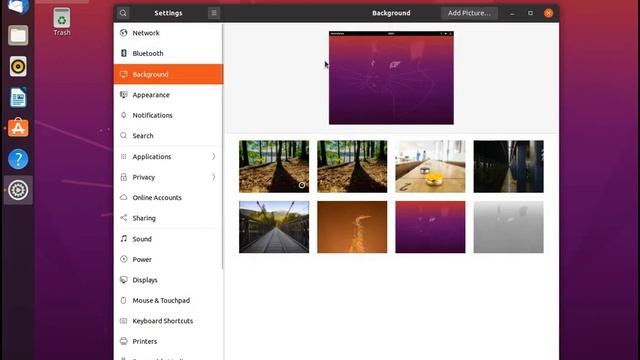Click the Appearance icon in sidebar
This screenshot has width=640, height=360.
[124, 94]
